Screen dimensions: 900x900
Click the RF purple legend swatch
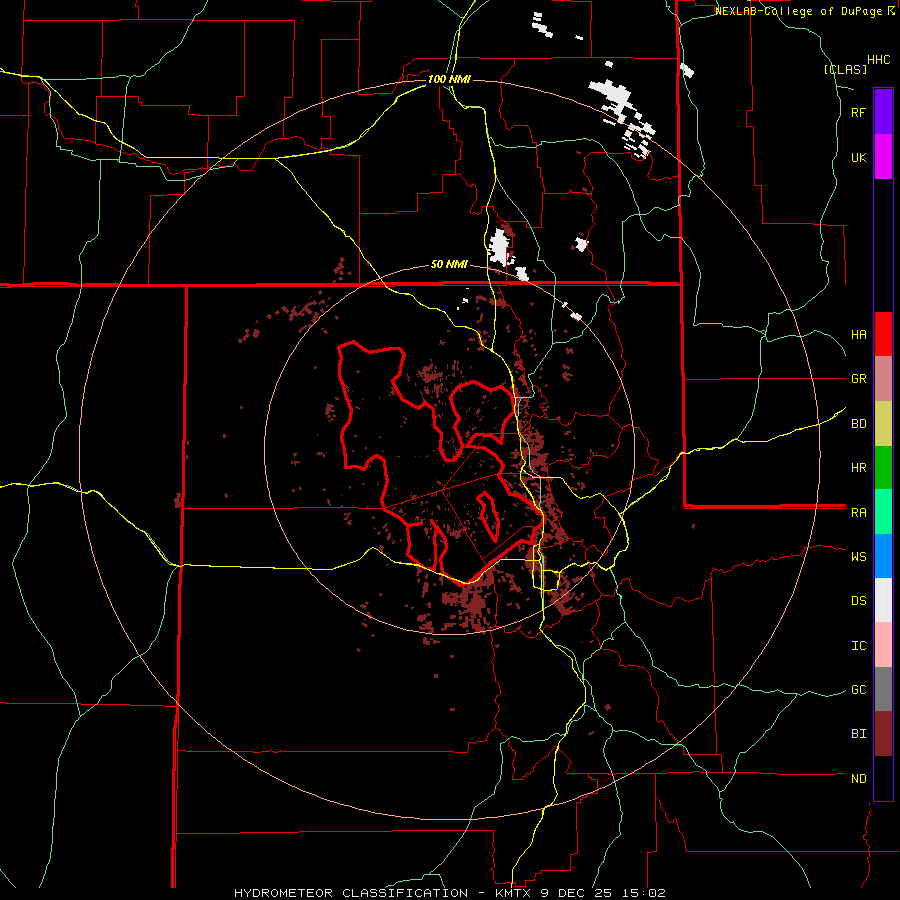point(883,111)
